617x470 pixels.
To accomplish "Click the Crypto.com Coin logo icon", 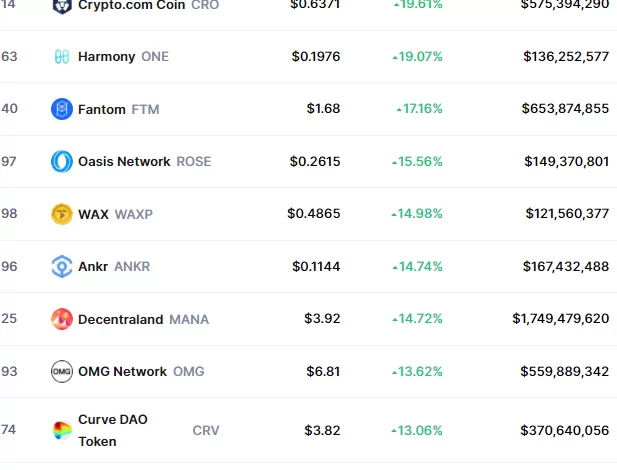I will tap(62, 5).
